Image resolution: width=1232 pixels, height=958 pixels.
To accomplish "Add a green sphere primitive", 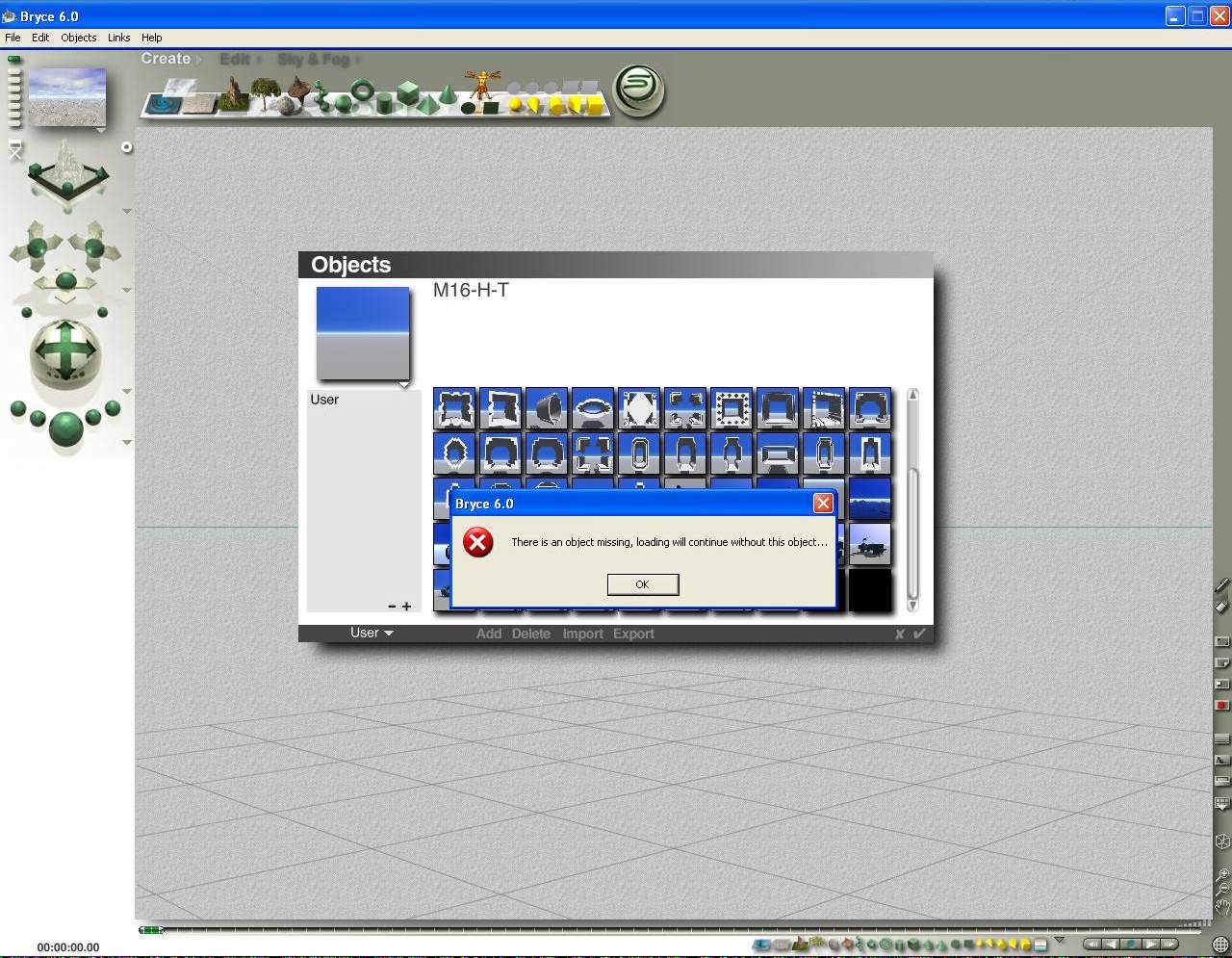I will [343, 102].
